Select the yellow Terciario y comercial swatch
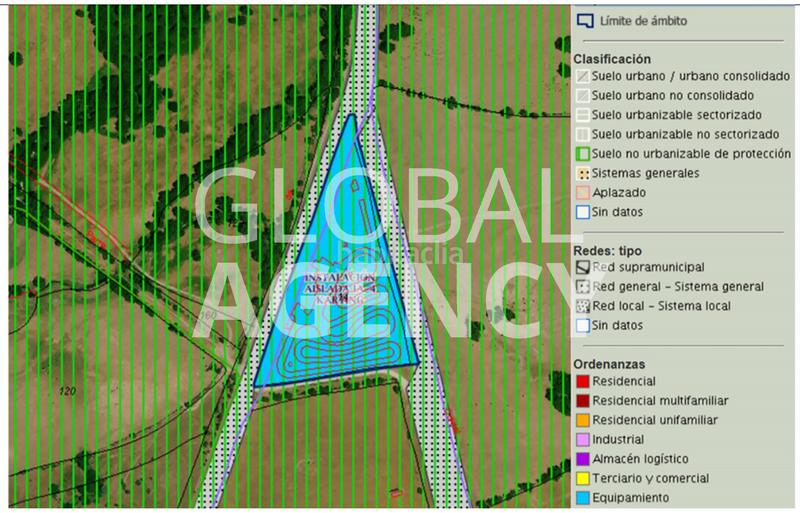 [x=582, y=478]
